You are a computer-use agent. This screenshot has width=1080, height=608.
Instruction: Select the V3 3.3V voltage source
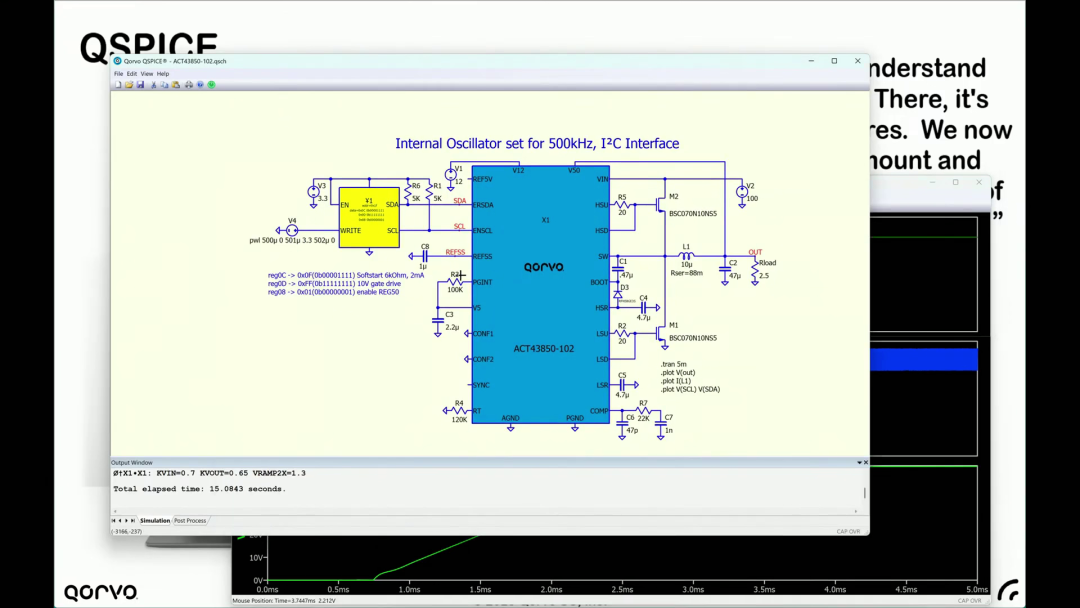(313, 191)
